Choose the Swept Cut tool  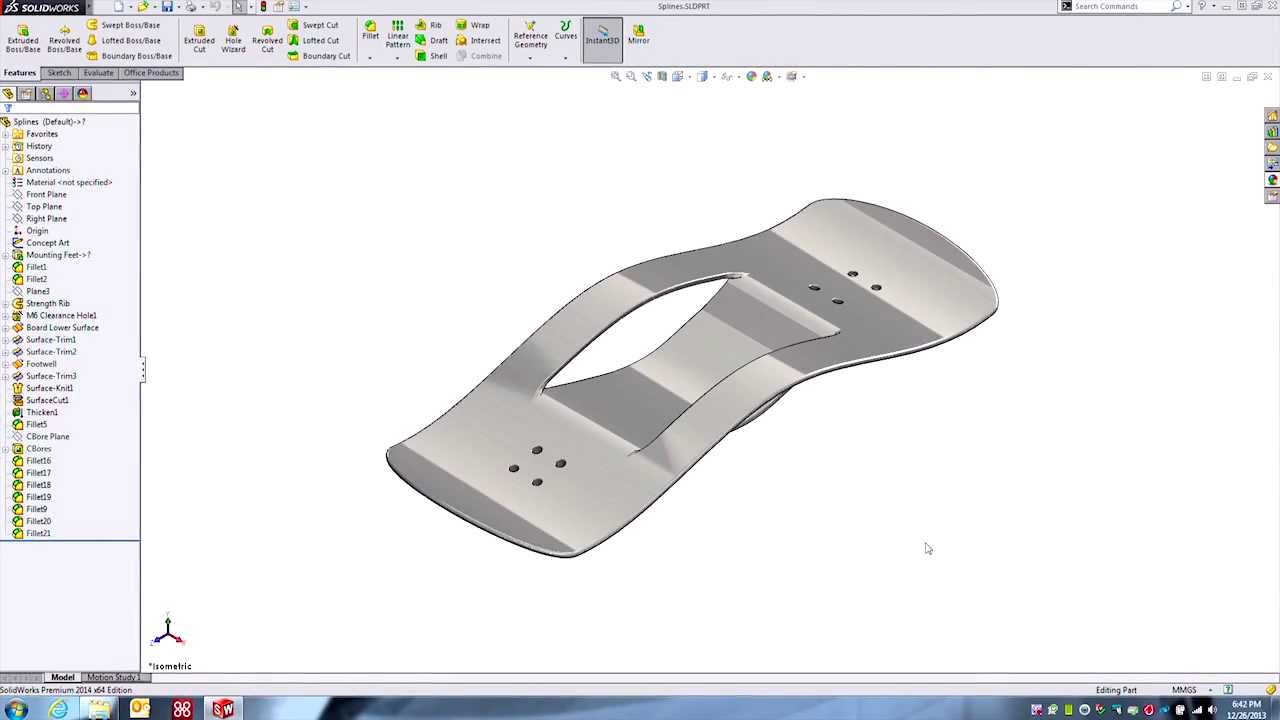click(x=313, y=25)
